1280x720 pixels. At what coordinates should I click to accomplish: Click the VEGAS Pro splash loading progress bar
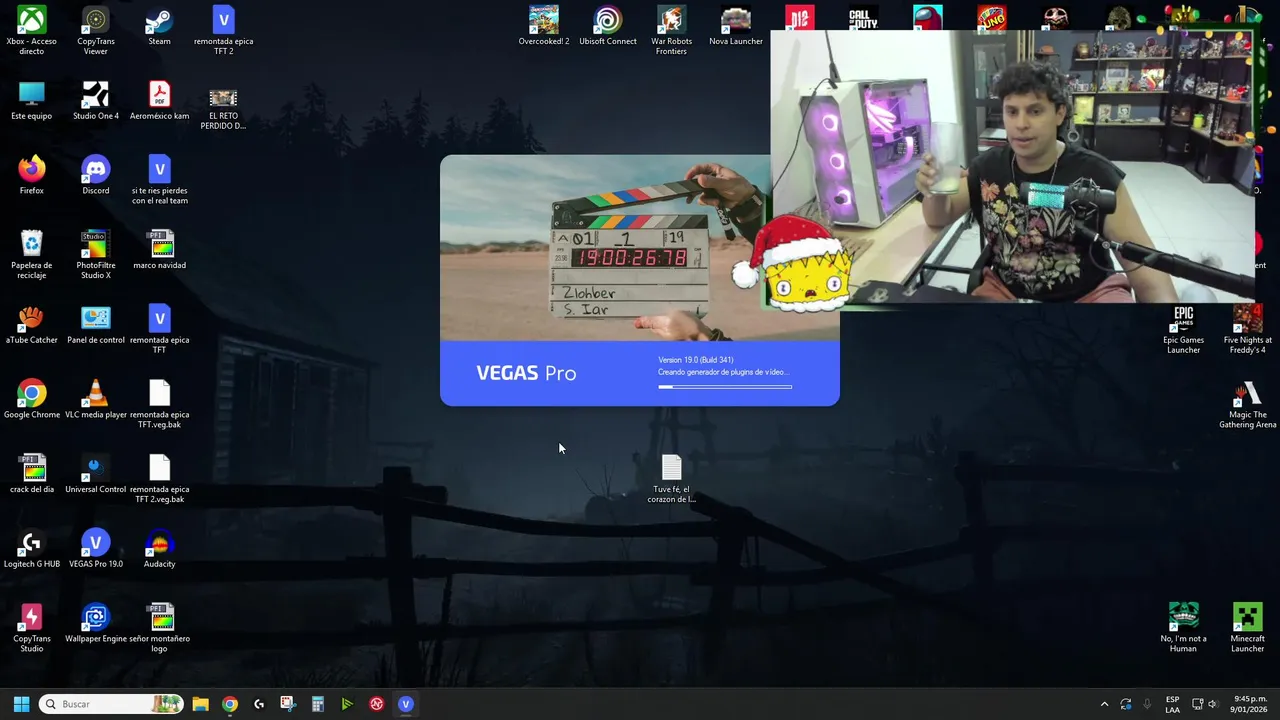click(725, 387)
